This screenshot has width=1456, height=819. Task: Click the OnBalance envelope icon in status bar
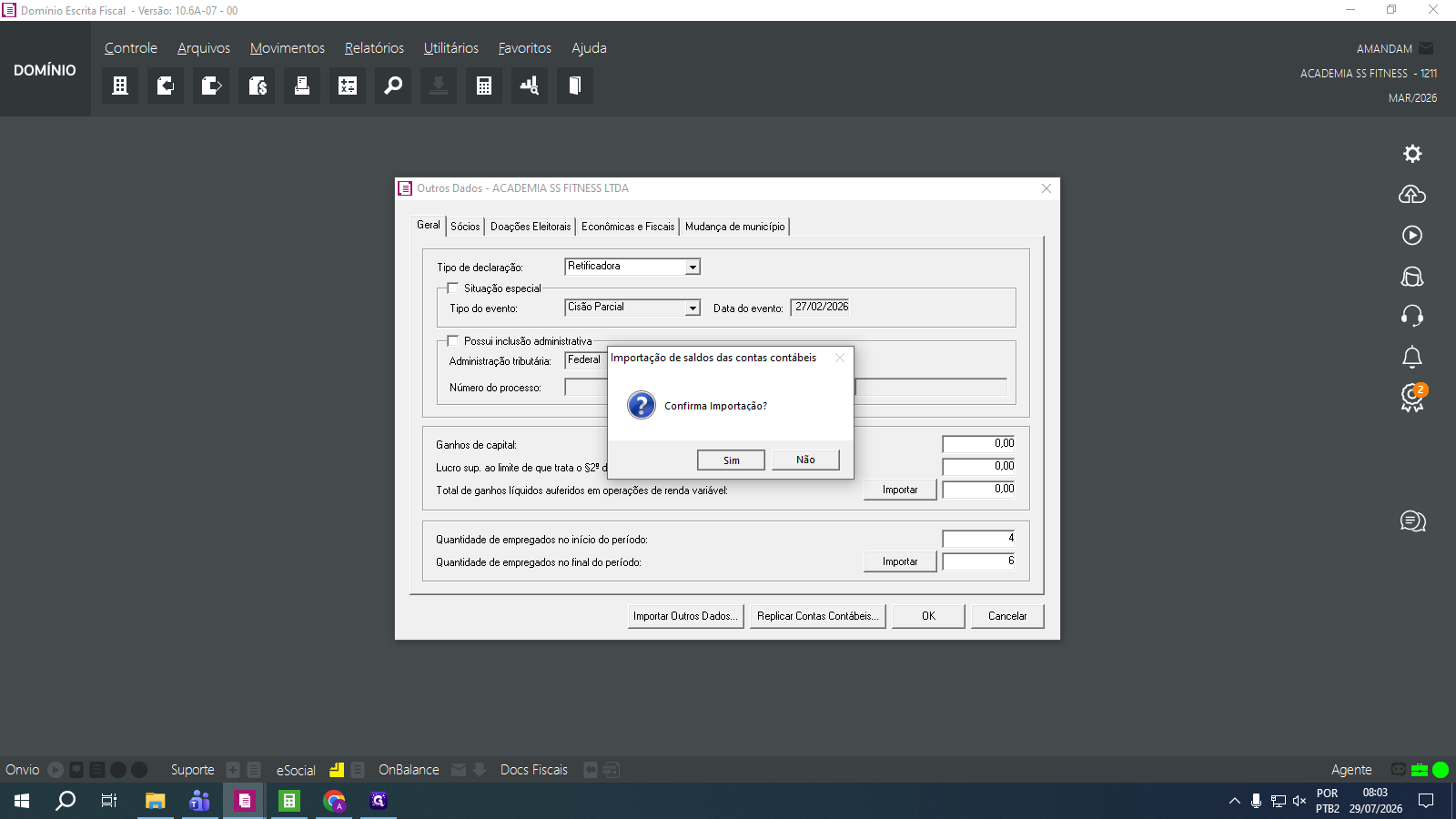[x=459, y=770]
